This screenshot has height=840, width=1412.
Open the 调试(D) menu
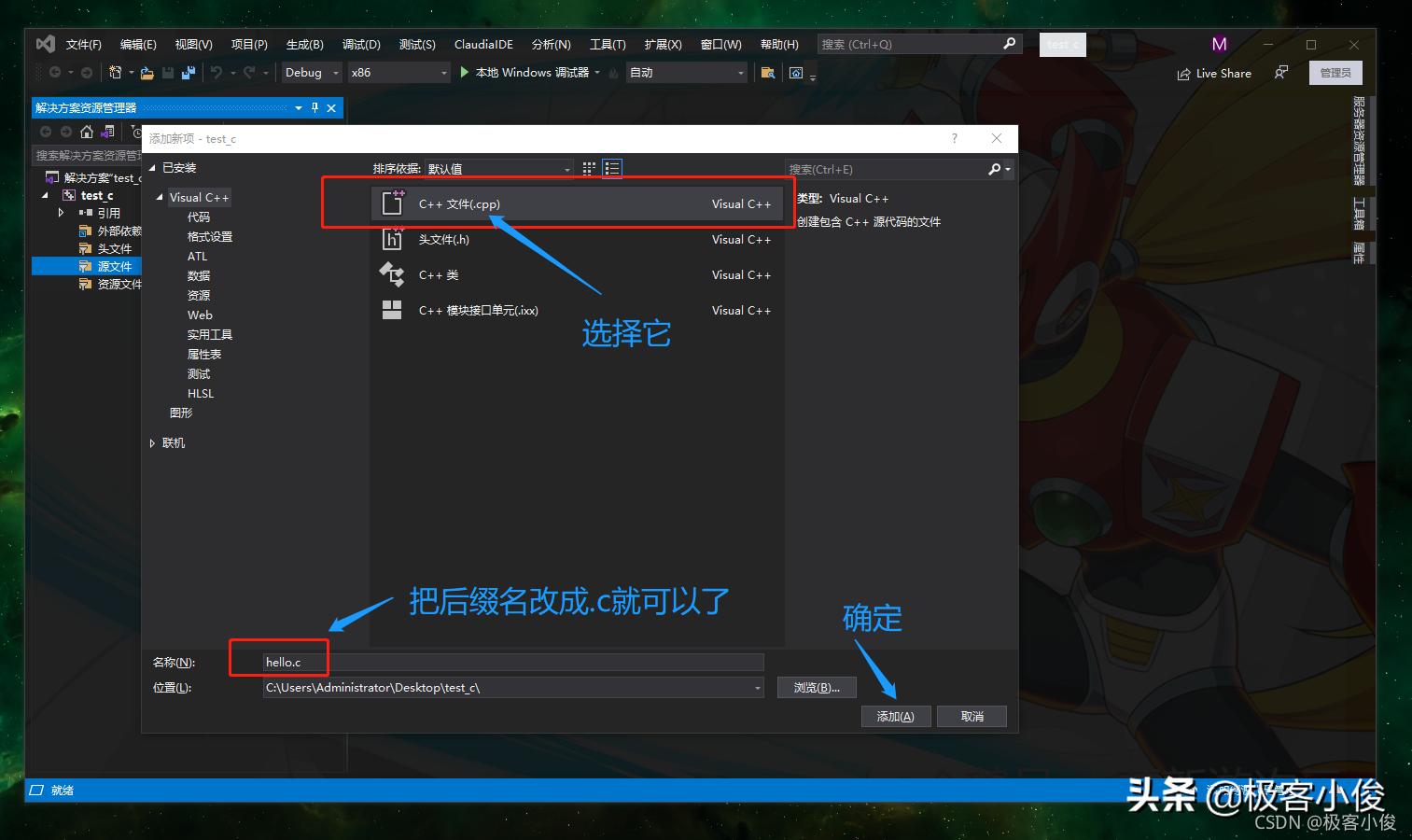360,44
